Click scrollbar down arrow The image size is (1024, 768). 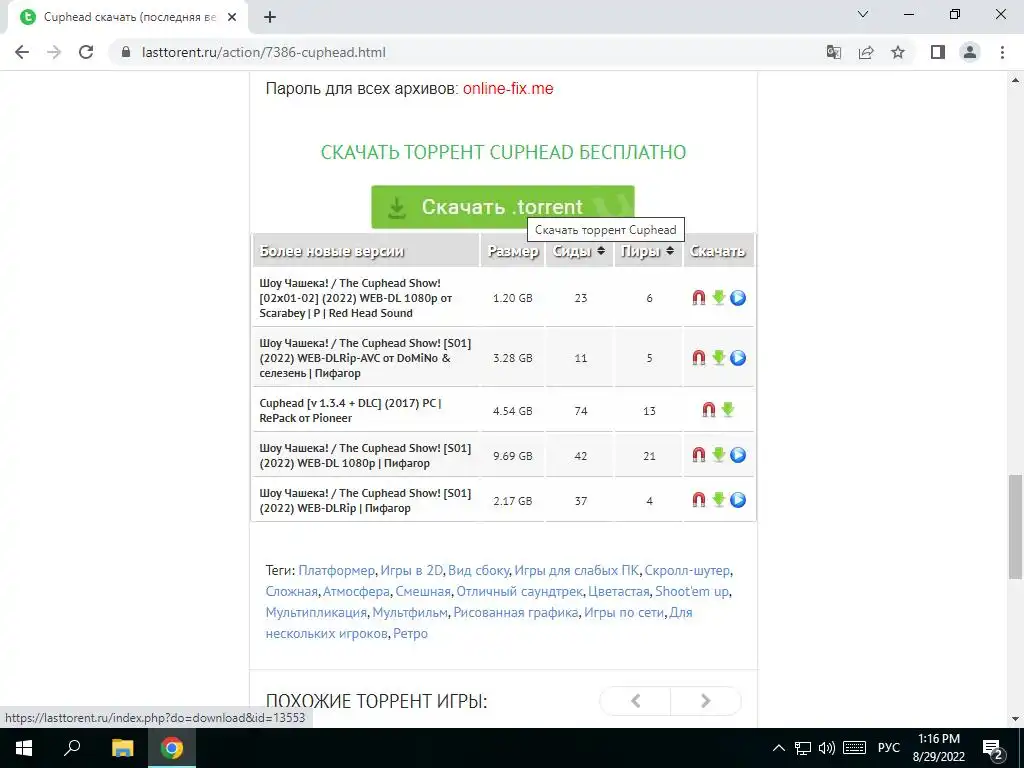point(1015,719)
